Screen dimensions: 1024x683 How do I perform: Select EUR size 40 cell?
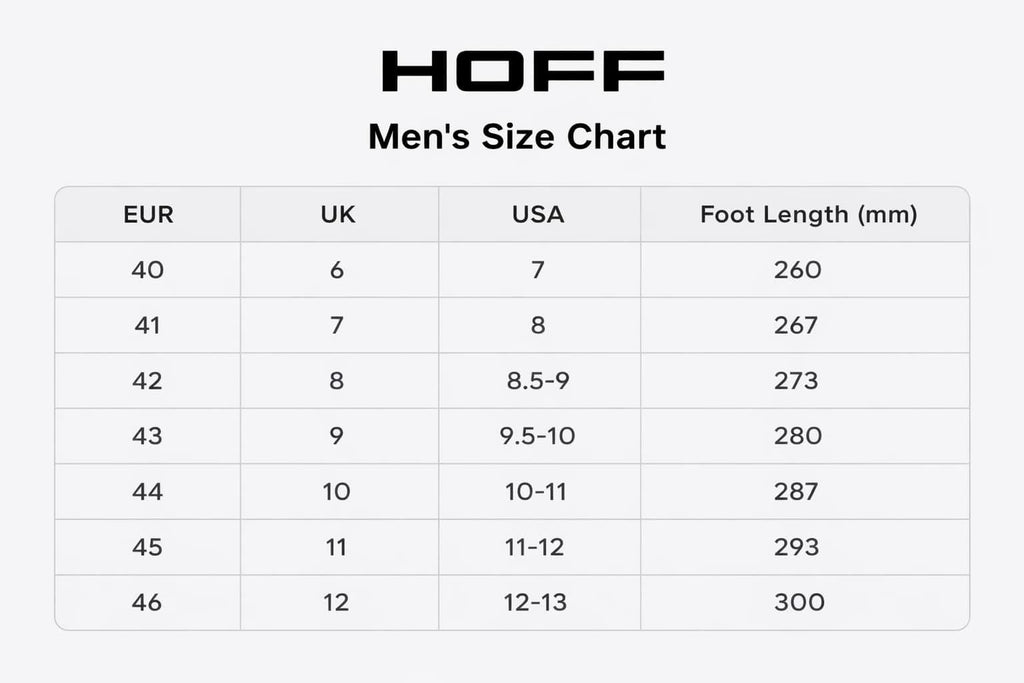[147, 269]
